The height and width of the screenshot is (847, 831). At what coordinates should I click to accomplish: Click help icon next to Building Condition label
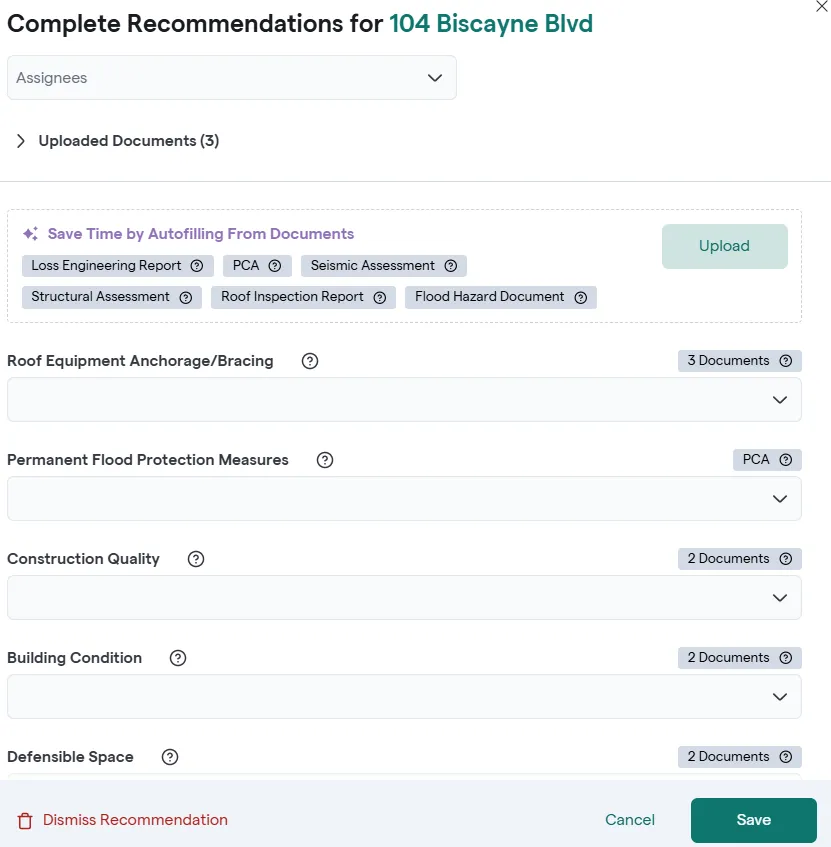(x=178, y=658)
